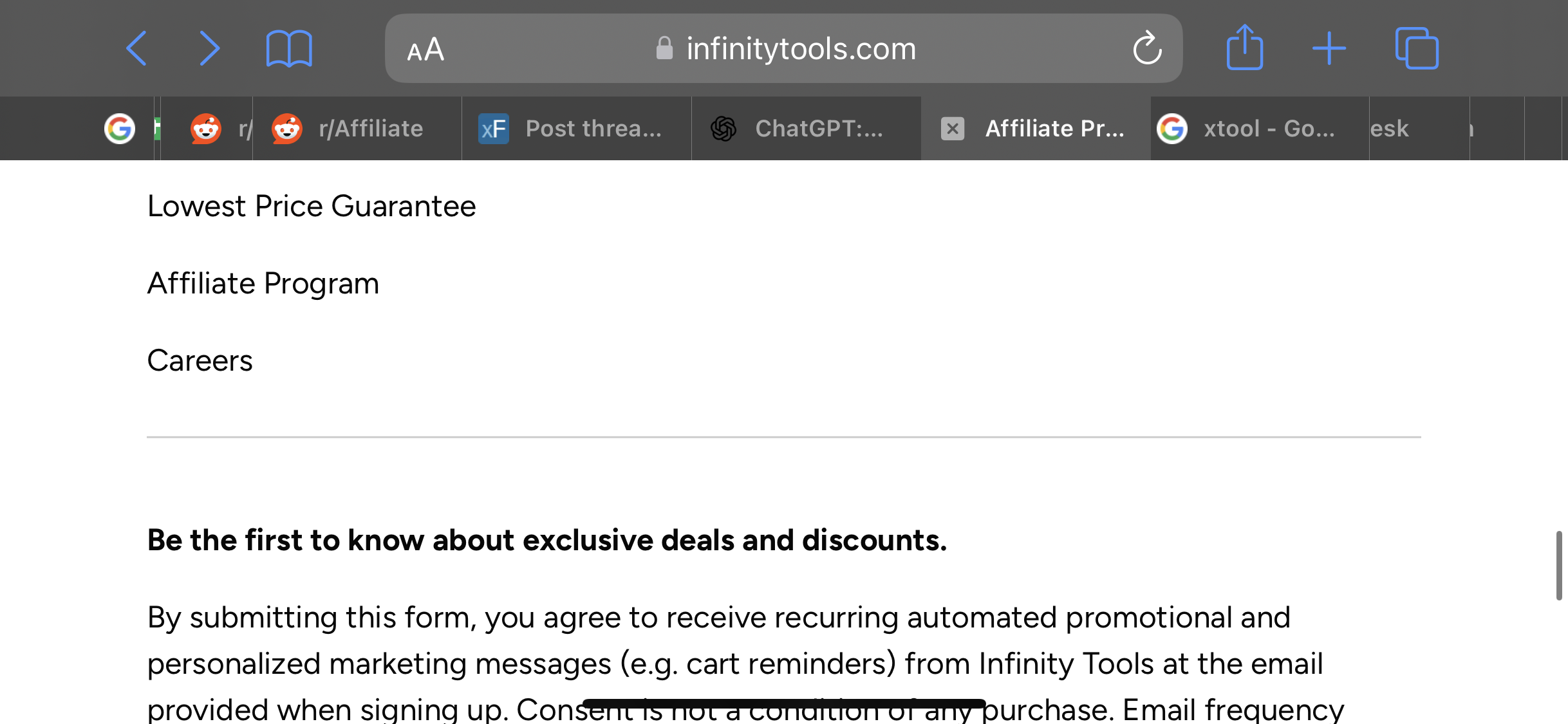Switch to the r/Affiliate tab
This screenshot has height=724, width=1568.
coord(357,128)
